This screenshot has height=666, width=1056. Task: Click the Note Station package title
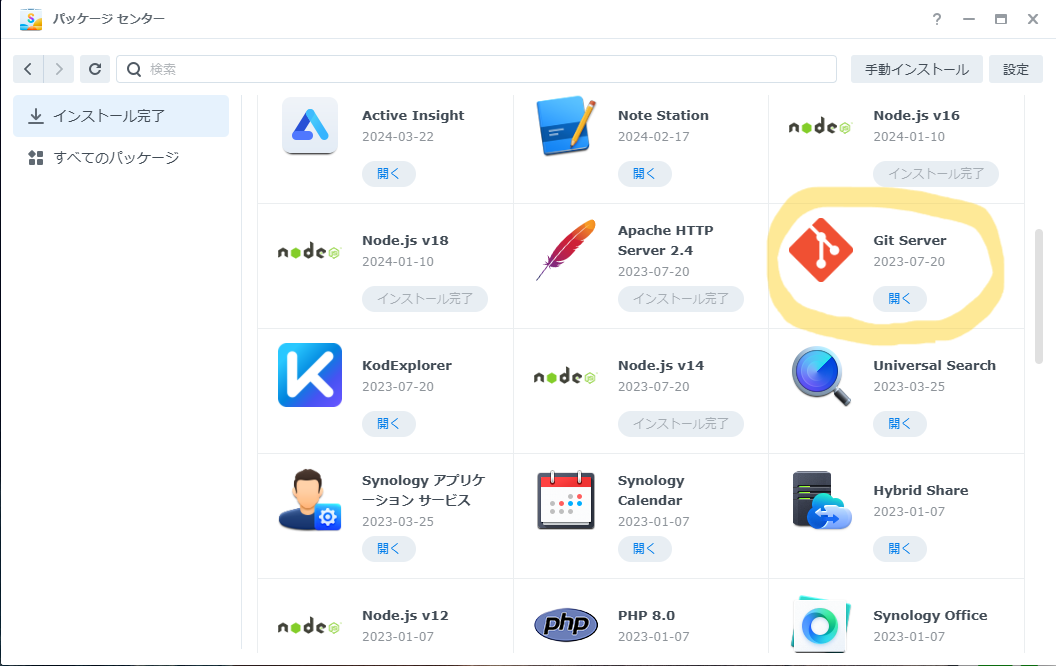click(x=663, y=116)
